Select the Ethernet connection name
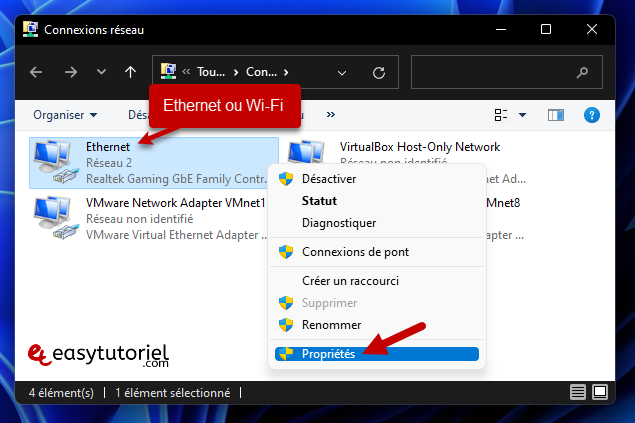This screenshot has width=635, height=423. point(108,147)
